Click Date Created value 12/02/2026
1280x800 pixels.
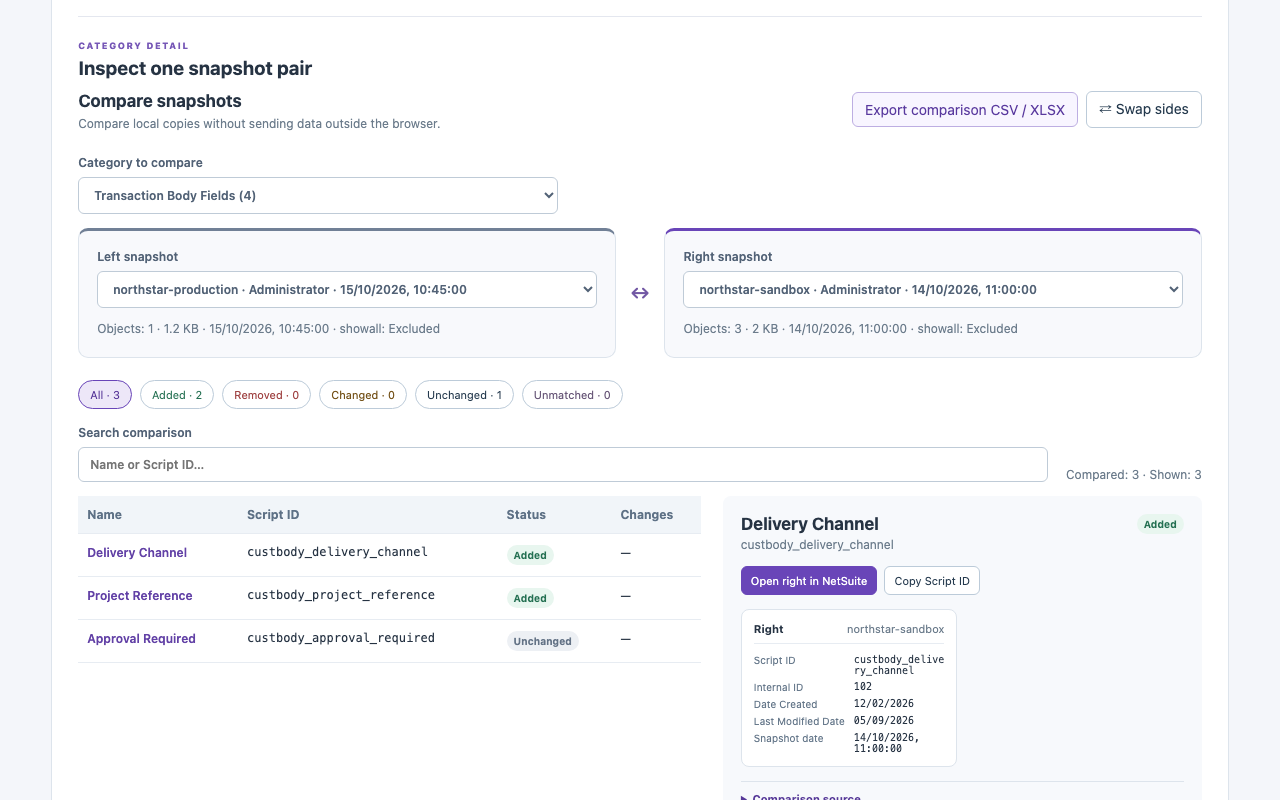click(x=884, y=704)
